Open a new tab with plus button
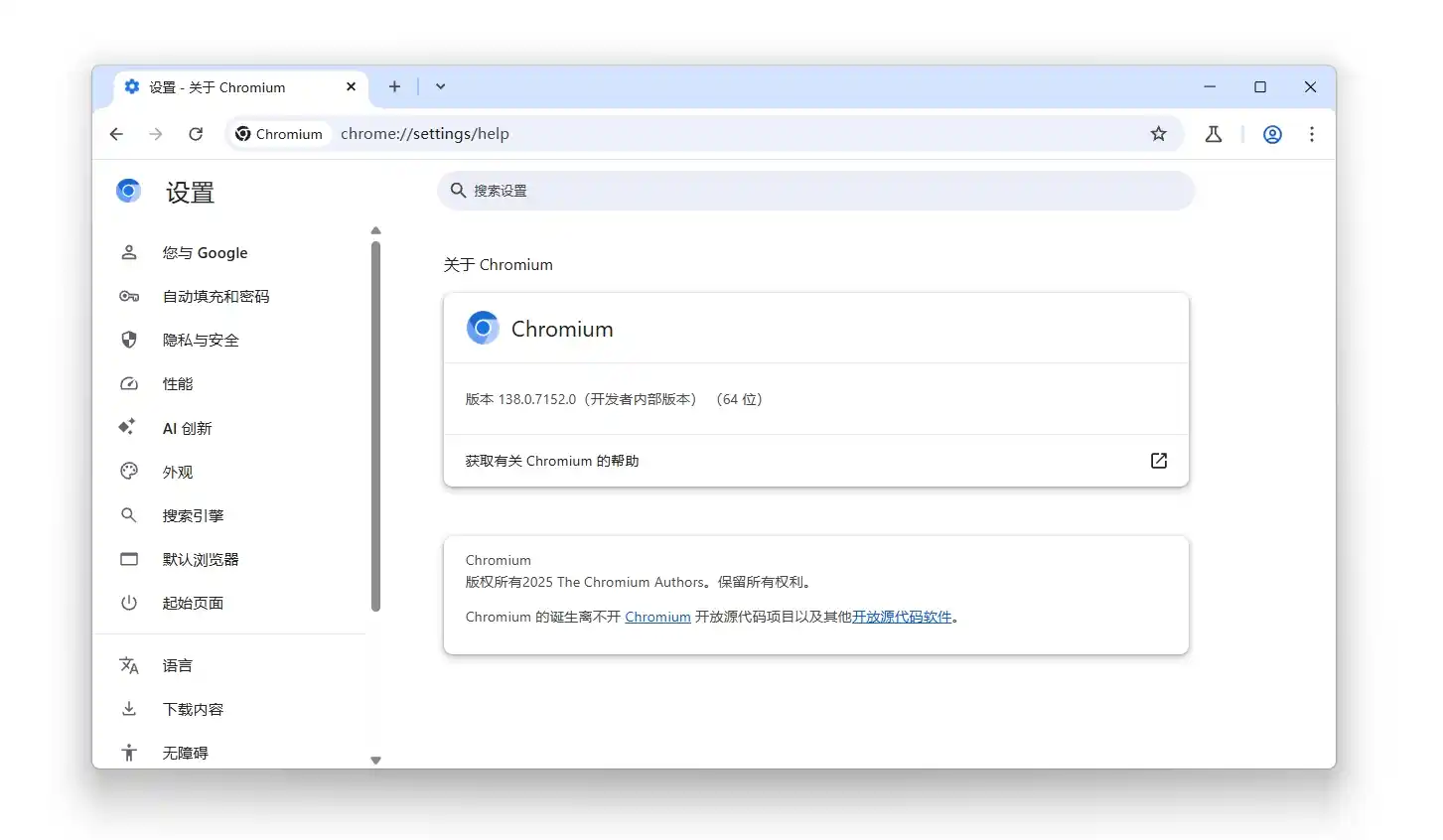The width and height of the screenshot is (1443, 840). (x=394, y=86)
